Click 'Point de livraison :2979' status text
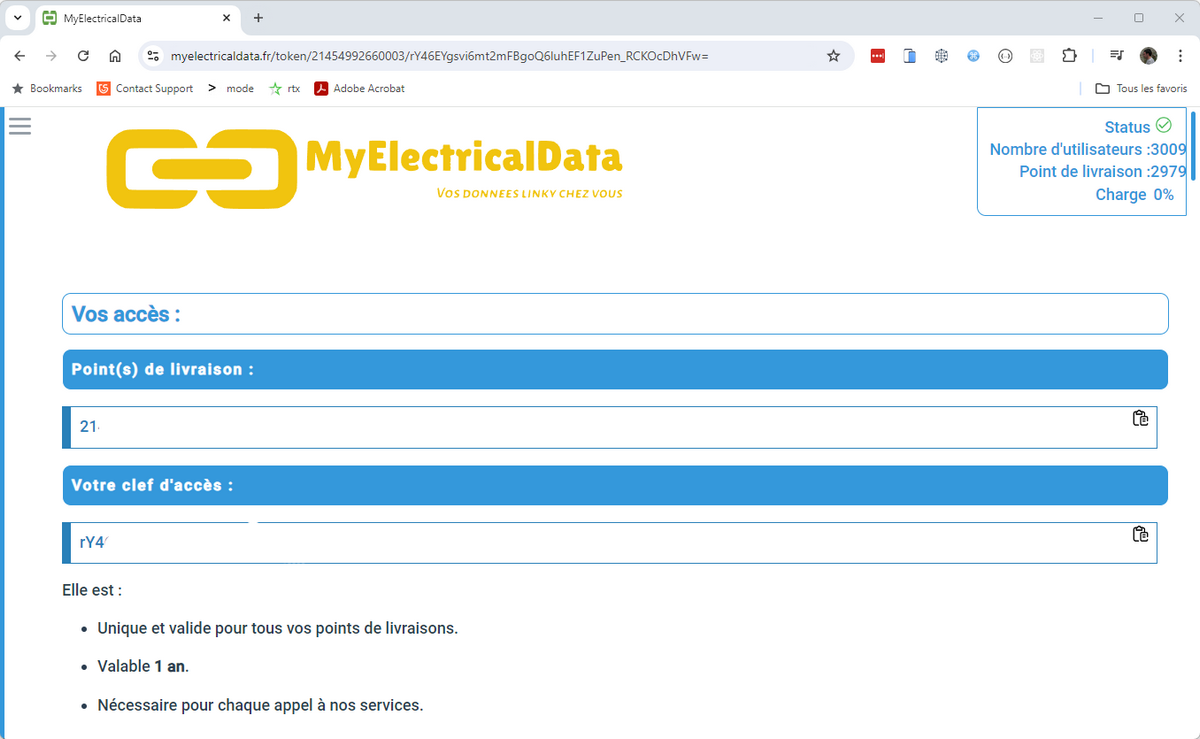 1103,172
